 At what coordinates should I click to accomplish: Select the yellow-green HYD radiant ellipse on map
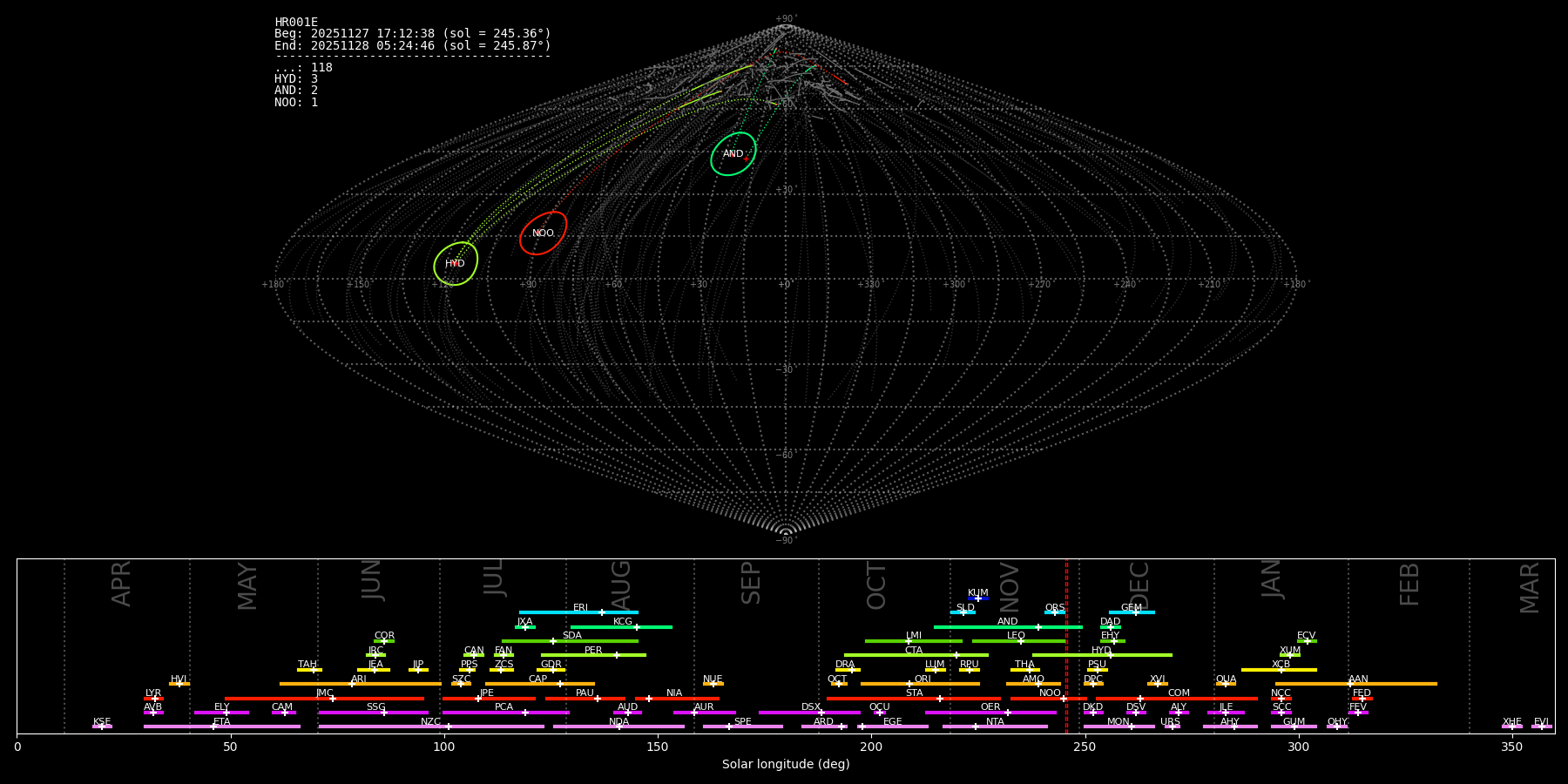pos(455,264)
